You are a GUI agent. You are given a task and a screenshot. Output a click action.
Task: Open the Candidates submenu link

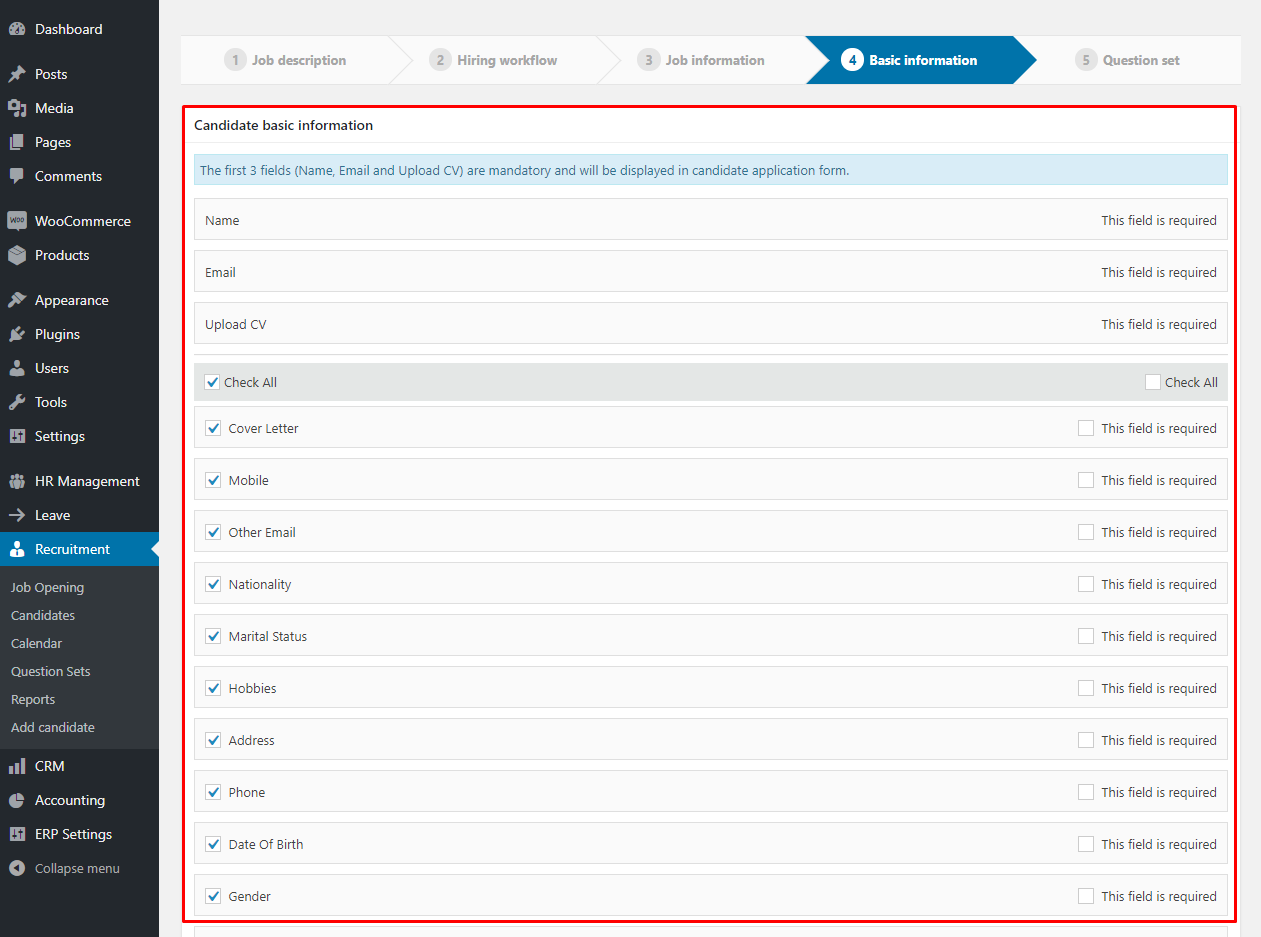coord(43,615)
